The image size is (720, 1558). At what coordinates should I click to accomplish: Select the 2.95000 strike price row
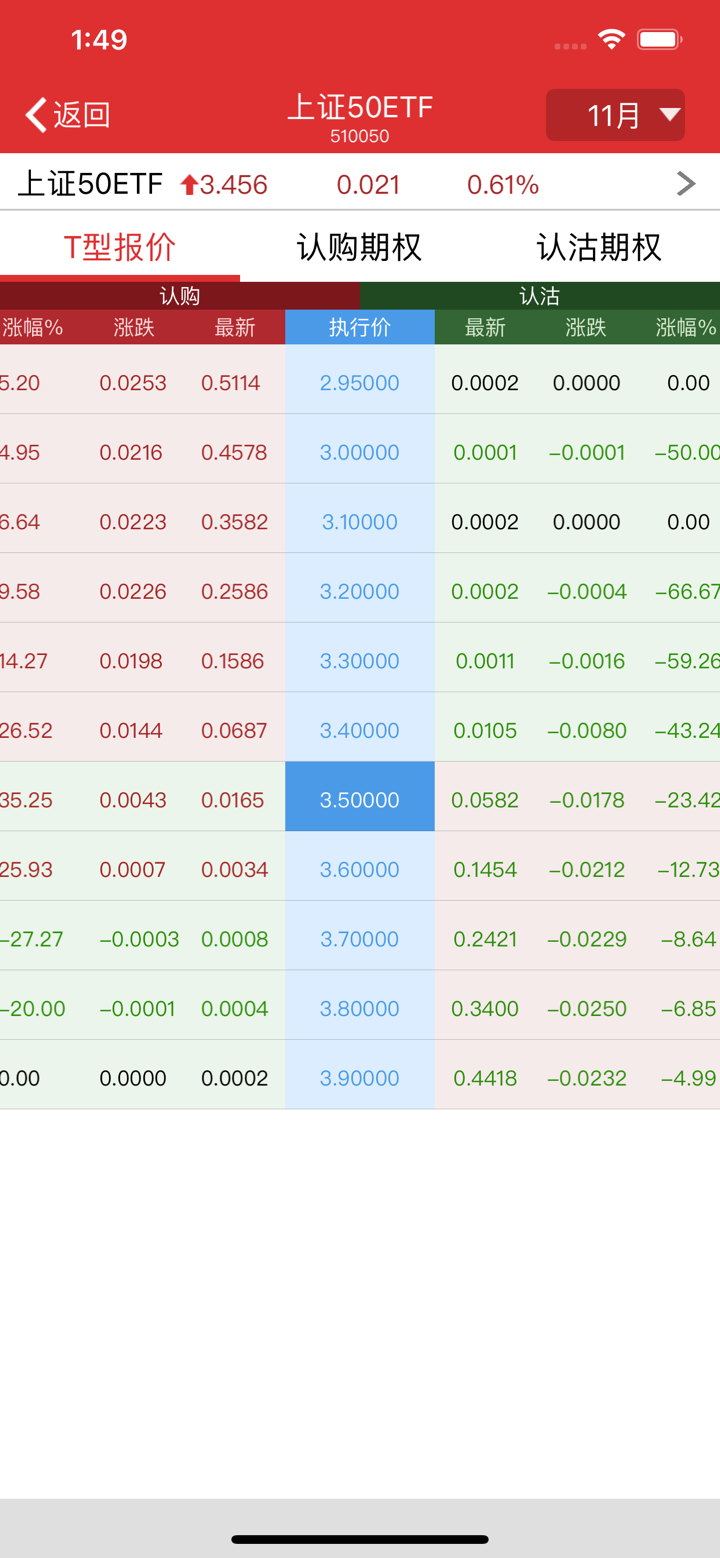click(x=360, y=383)
